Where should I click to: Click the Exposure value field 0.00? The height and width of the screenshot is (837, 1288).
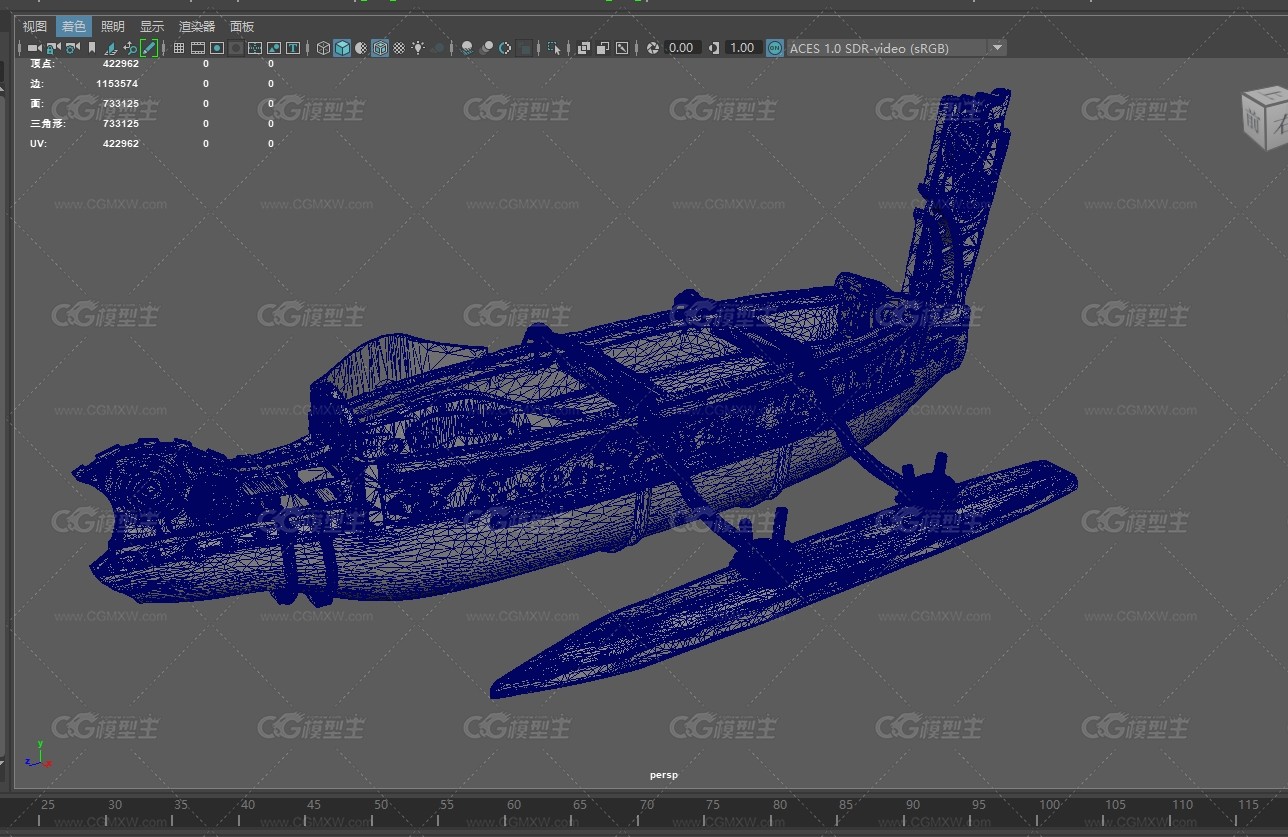click(682, 48)
